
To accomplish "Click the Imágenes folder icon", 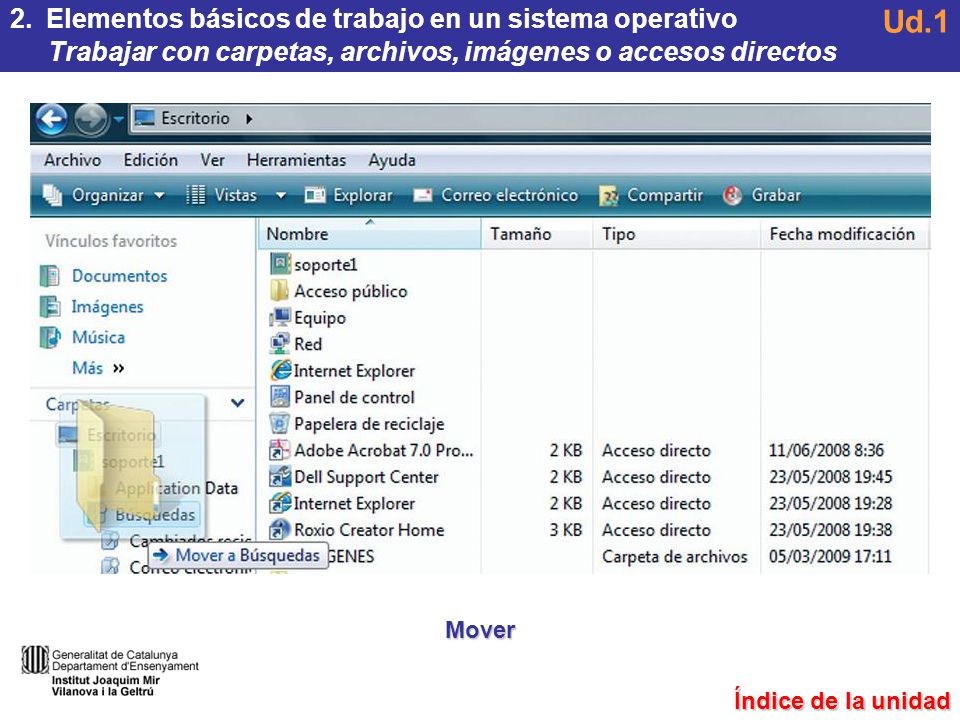I will click(x=50, y=307).
